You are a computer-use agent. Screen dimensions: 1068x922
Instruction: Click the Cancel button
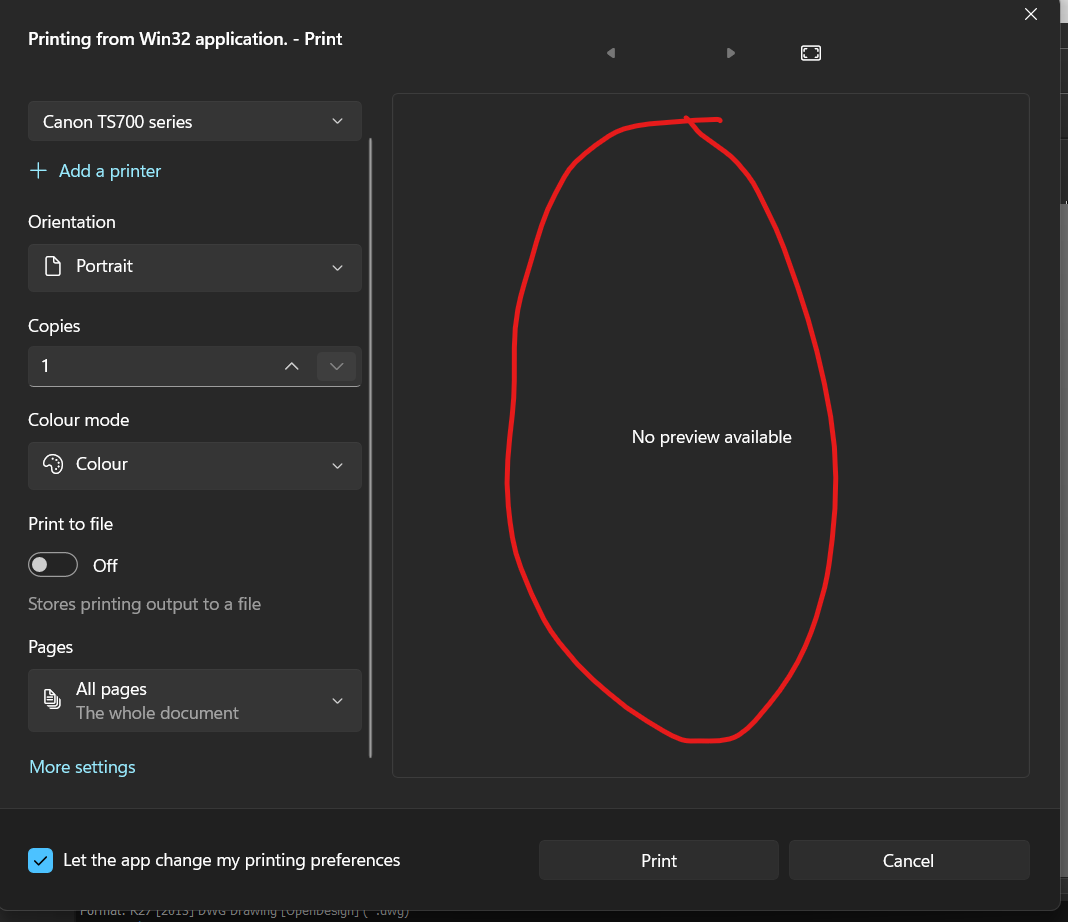pyautogui.click(x=908, y=860)
